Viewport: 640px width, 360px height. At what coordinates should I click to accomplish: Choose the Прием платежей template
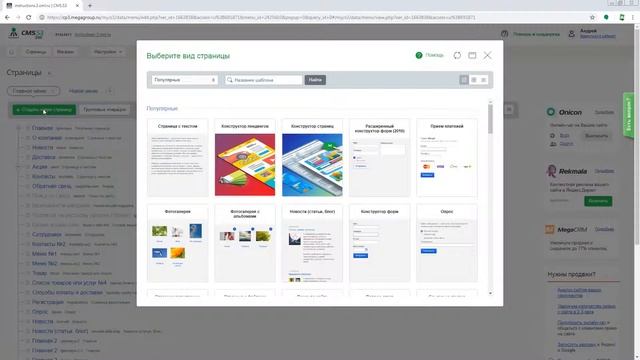point(447,158)
